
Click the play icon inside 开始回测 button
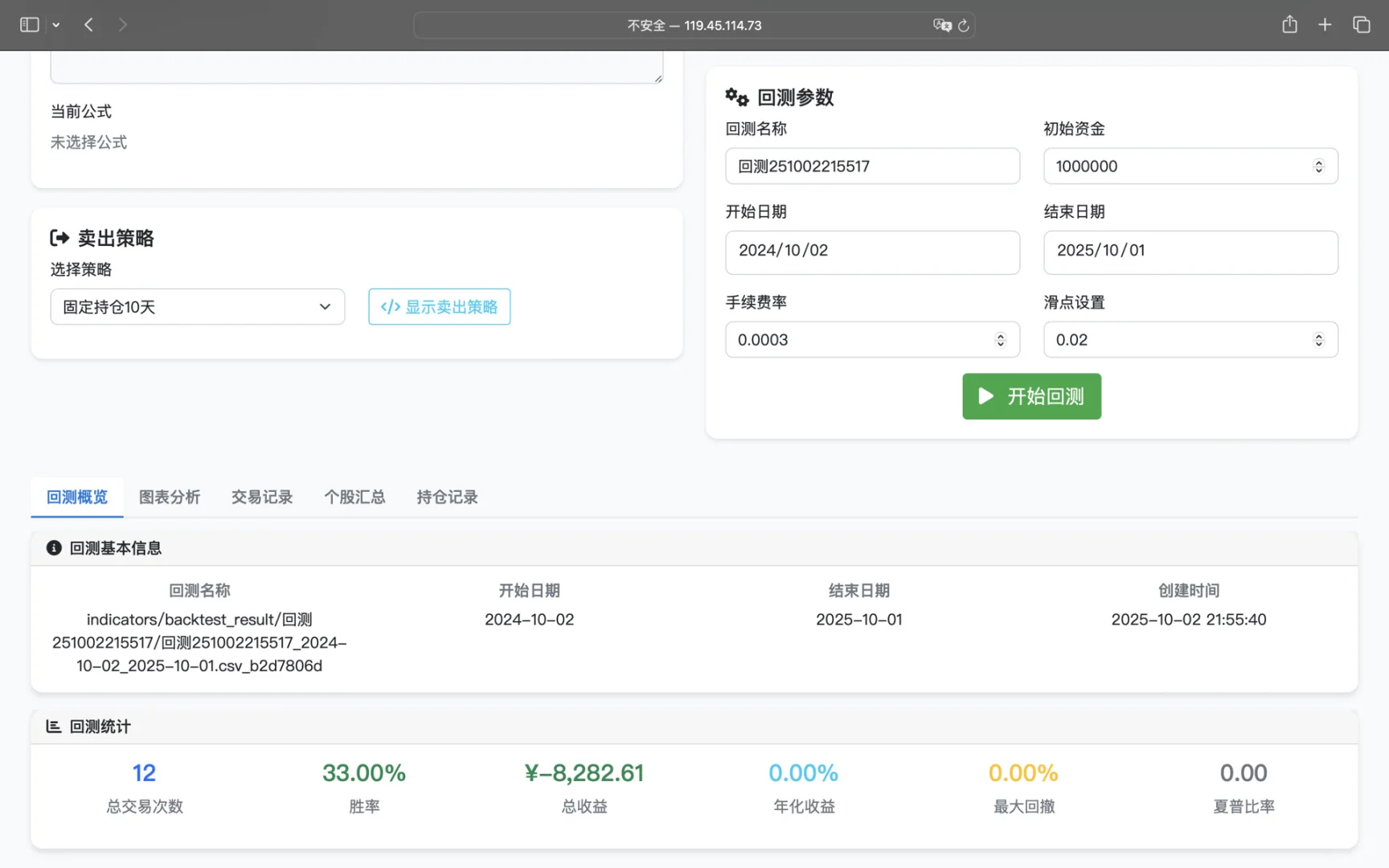click(985, 396)
